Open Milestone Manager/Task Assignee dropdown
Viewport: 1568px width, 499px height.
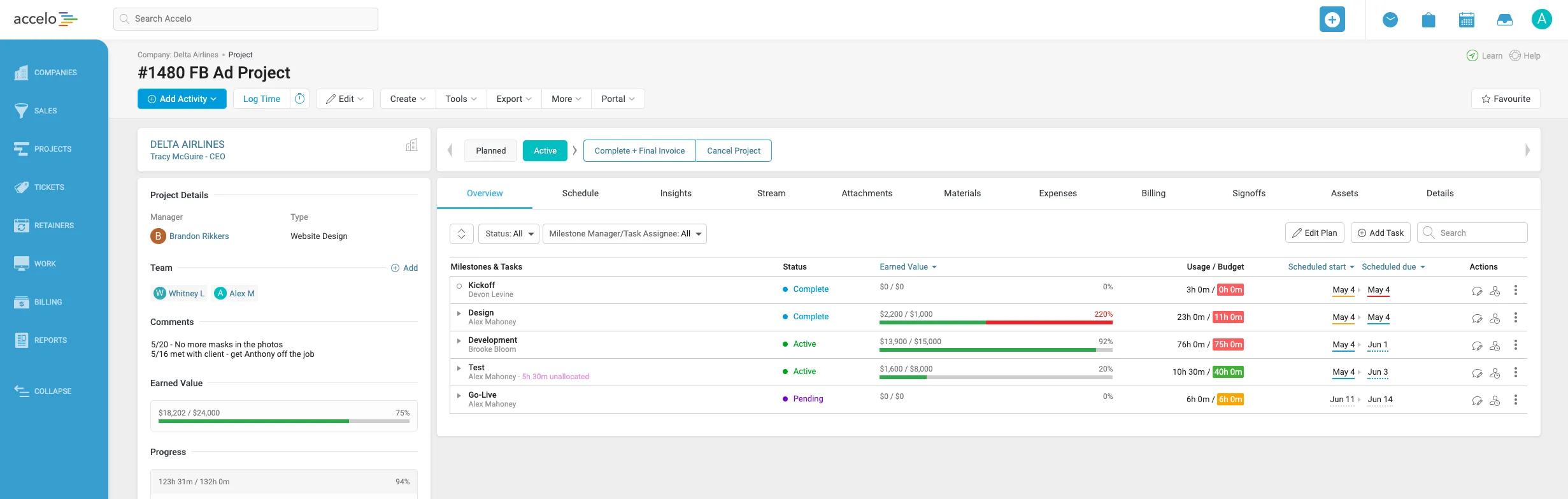625,234
